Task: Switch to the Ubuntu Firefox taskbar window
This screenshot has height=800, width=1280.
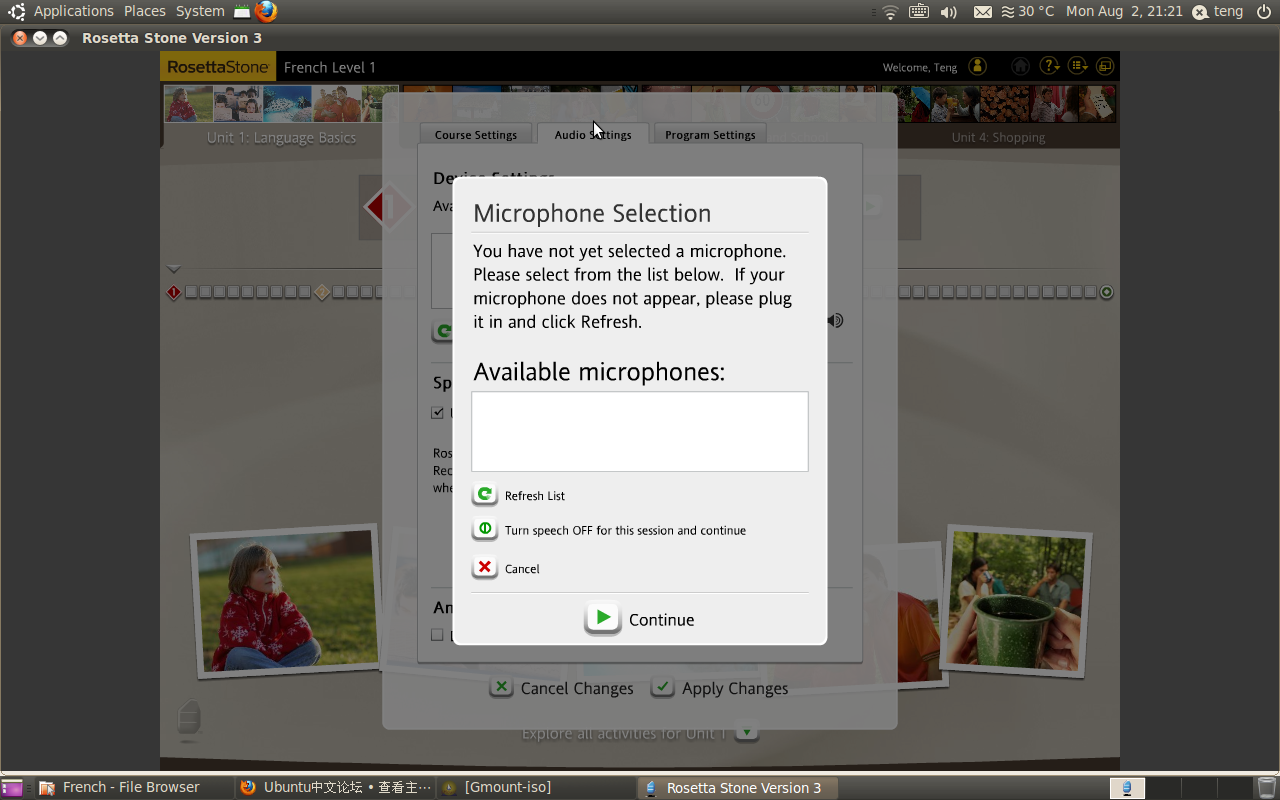Action: point(336,788)
